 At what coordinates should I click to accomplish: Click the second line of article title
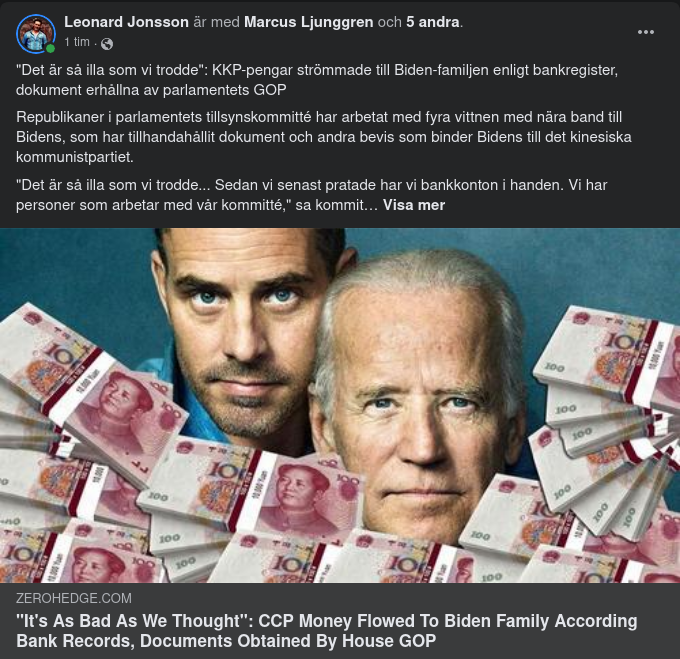(x=226, y=641)
